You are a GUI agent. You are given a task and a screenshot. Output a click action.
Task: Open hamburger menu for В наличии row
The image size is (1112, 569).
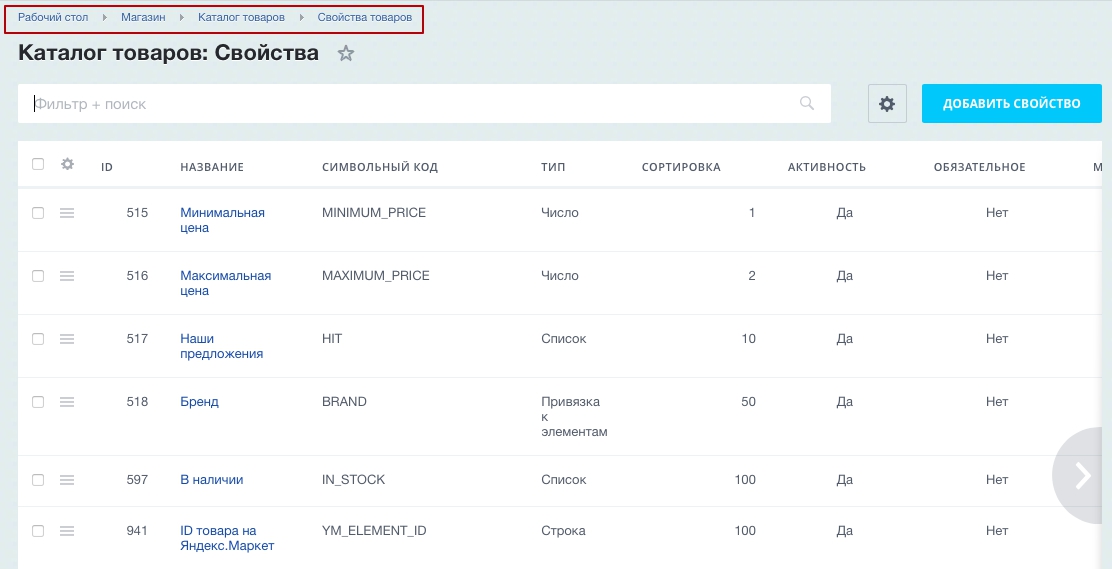tap(67, 480)
